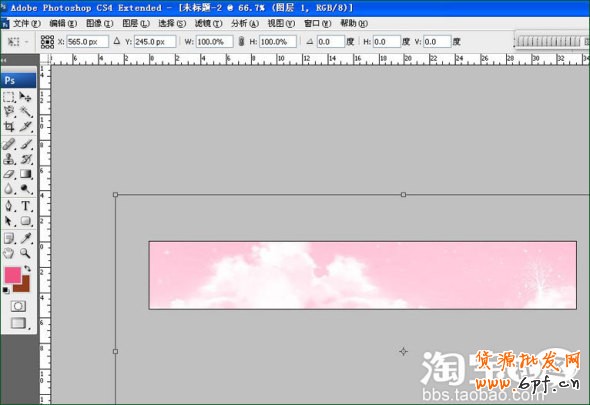Activate the Horizontal Type tool
The width and height of the screenshot is (590, 405).
pyautogui.click(x=26, y=206)
